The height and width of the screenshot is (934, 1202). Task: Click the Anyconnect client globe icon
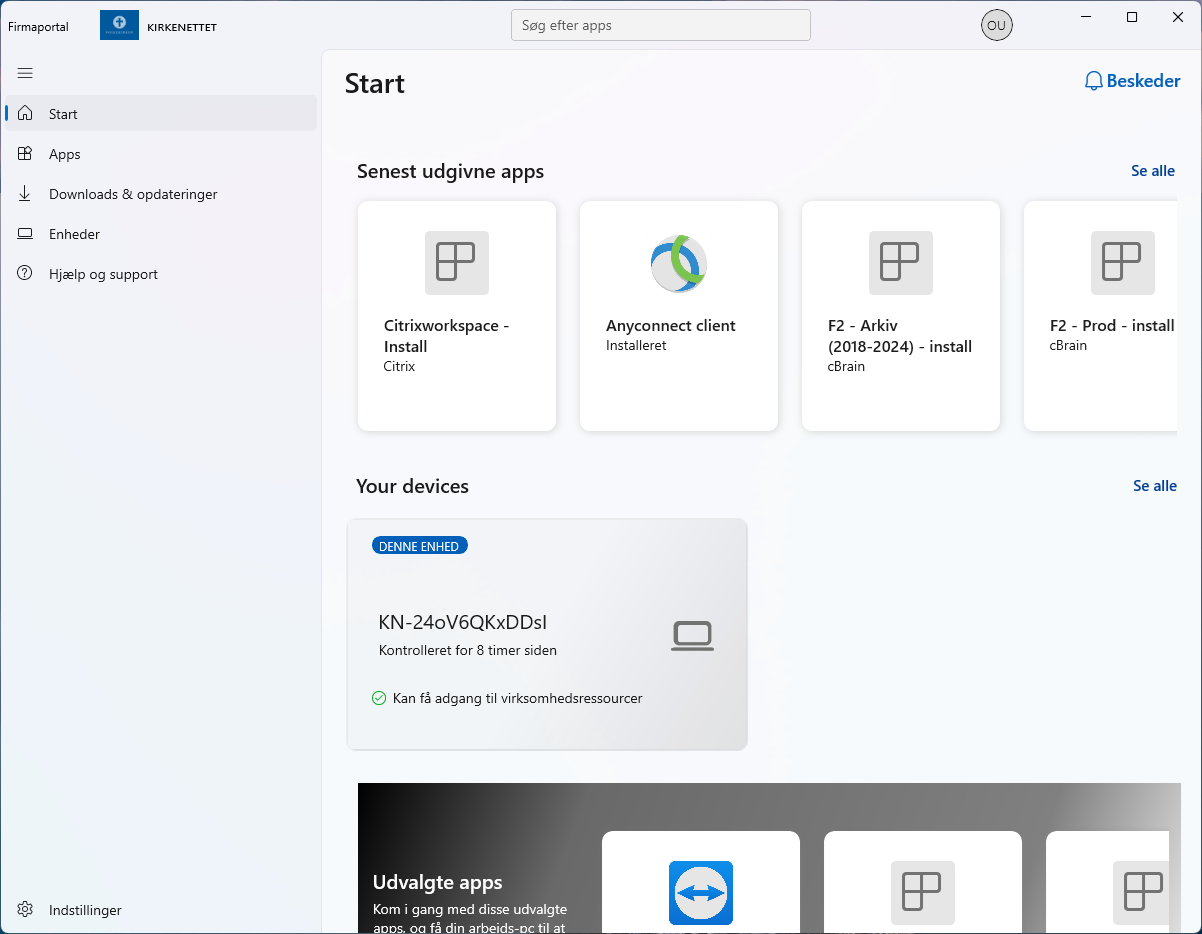tap(679, 263)
